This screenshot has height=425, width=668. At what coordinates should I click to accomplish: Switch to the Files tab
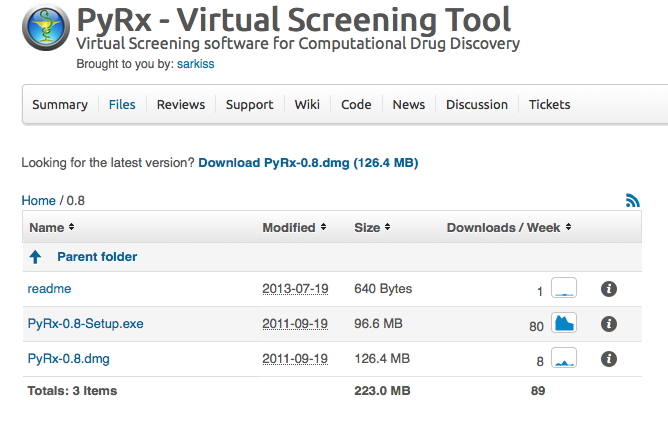point(122,104)
